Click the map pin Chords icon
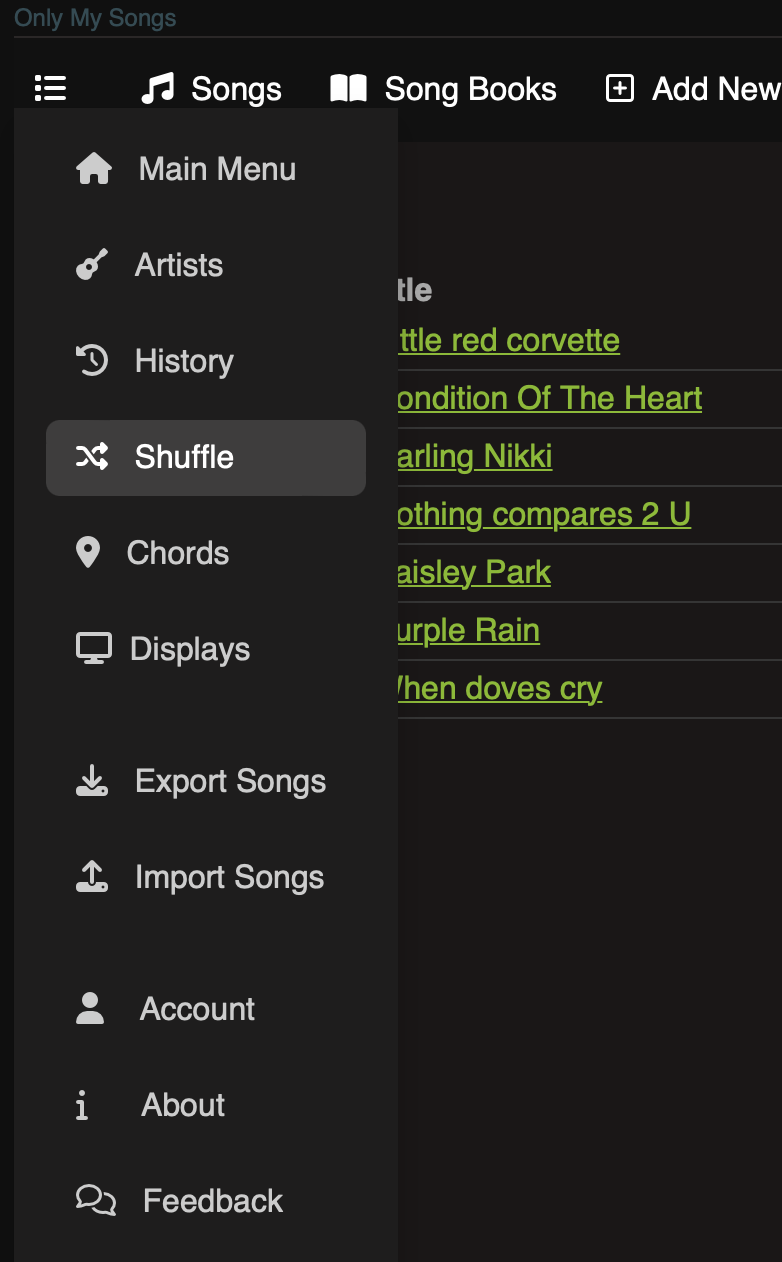The height and width of the screenshot is (1262, 782). (88, 553)
